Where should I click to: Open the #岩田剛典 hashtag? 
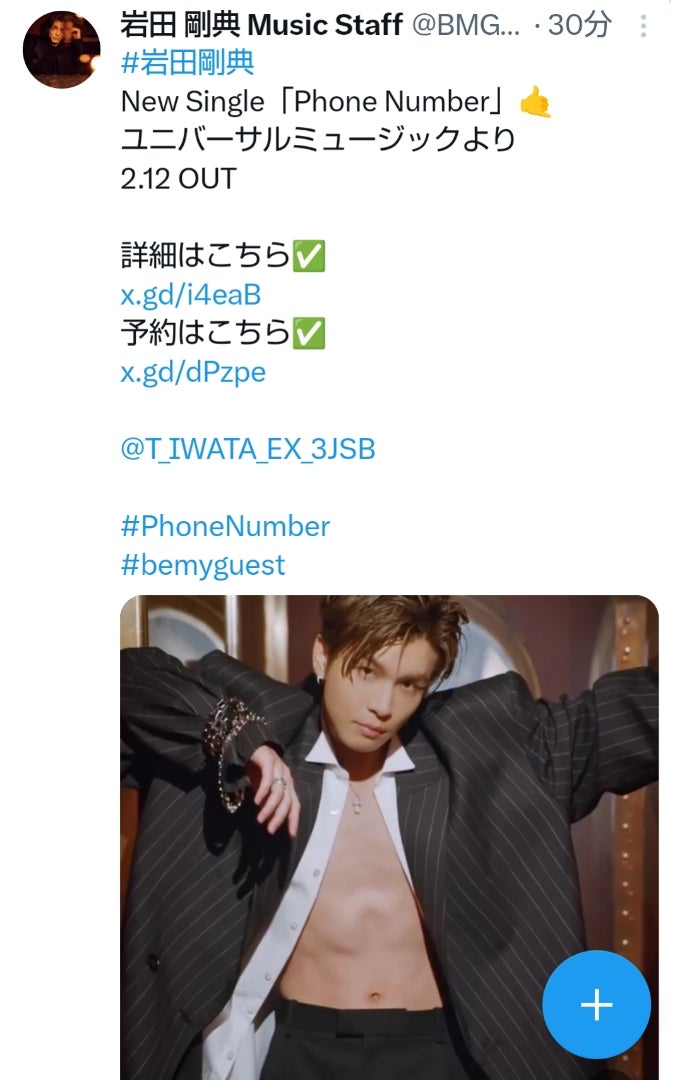click(187, 63)
